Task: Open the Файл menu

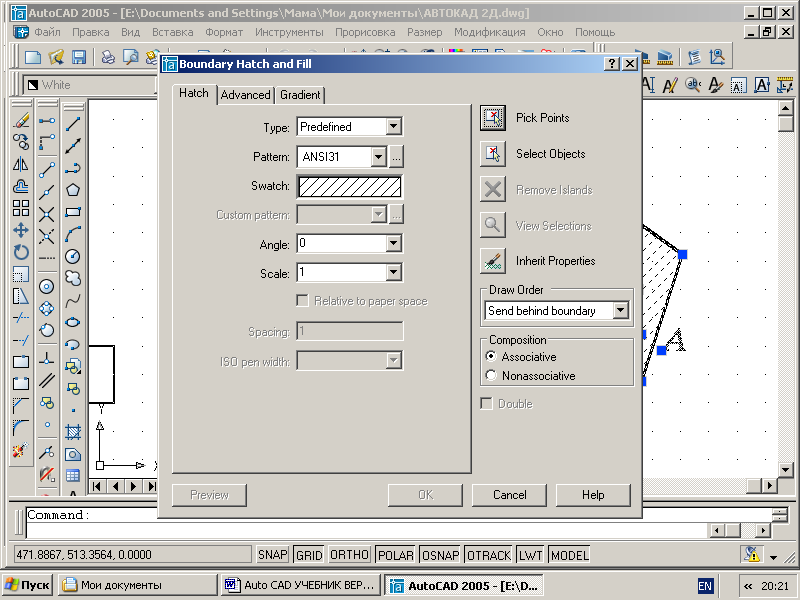Action: tap(47, 32)
